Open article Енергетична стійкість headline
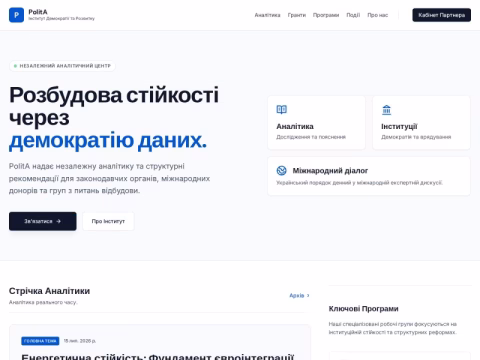Image resolution: width=480 pixels, height=360 pixels. pyautogui.click(x=158, y=357)
